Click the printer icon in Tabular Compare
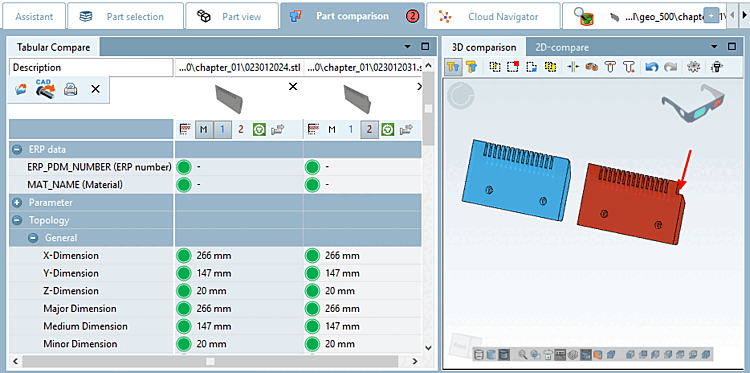The width and height of the screenshot is (750, 373). point(71,89)
